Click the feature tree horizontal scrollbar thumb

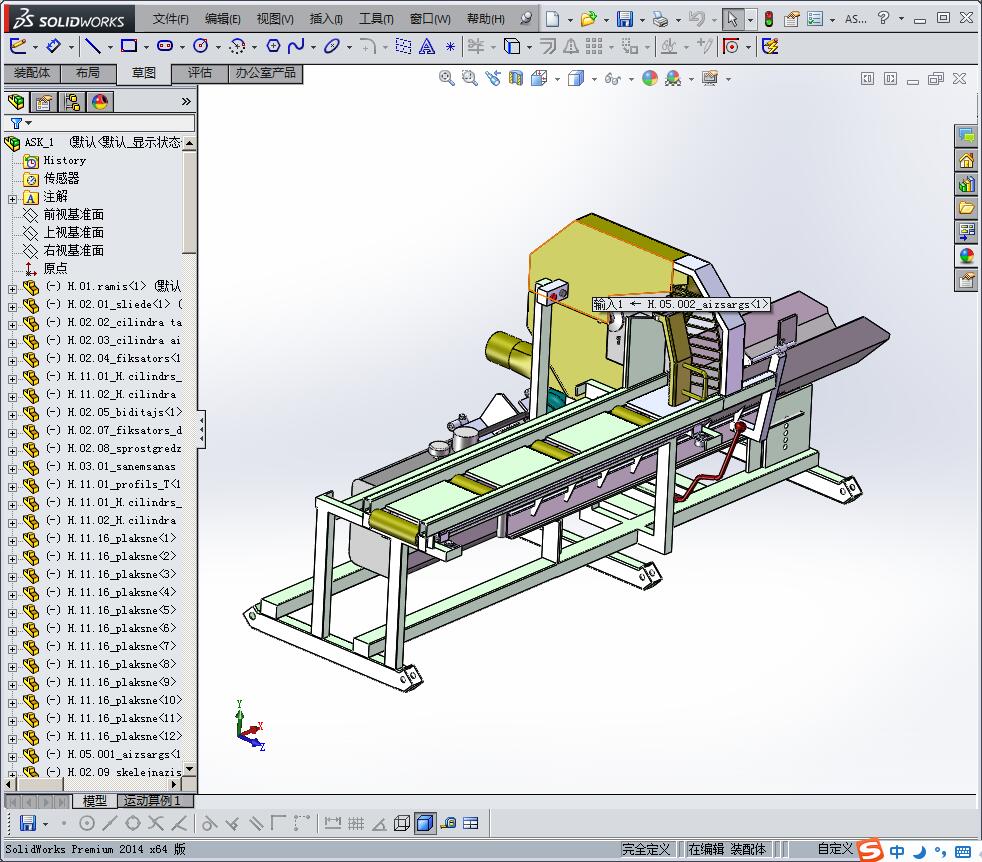click(40, 784)
